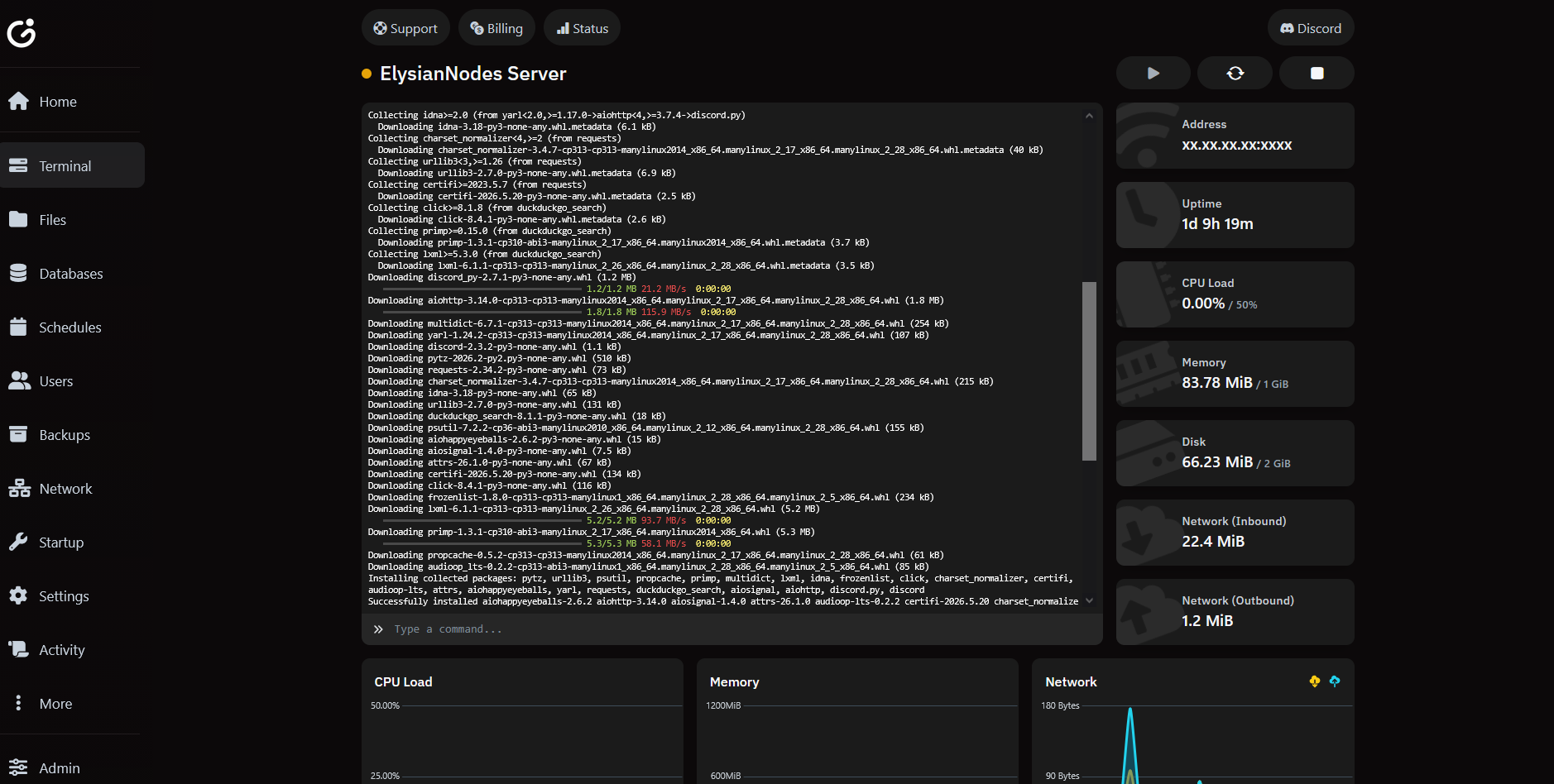Click the console prompt chevrons icon

378,629
